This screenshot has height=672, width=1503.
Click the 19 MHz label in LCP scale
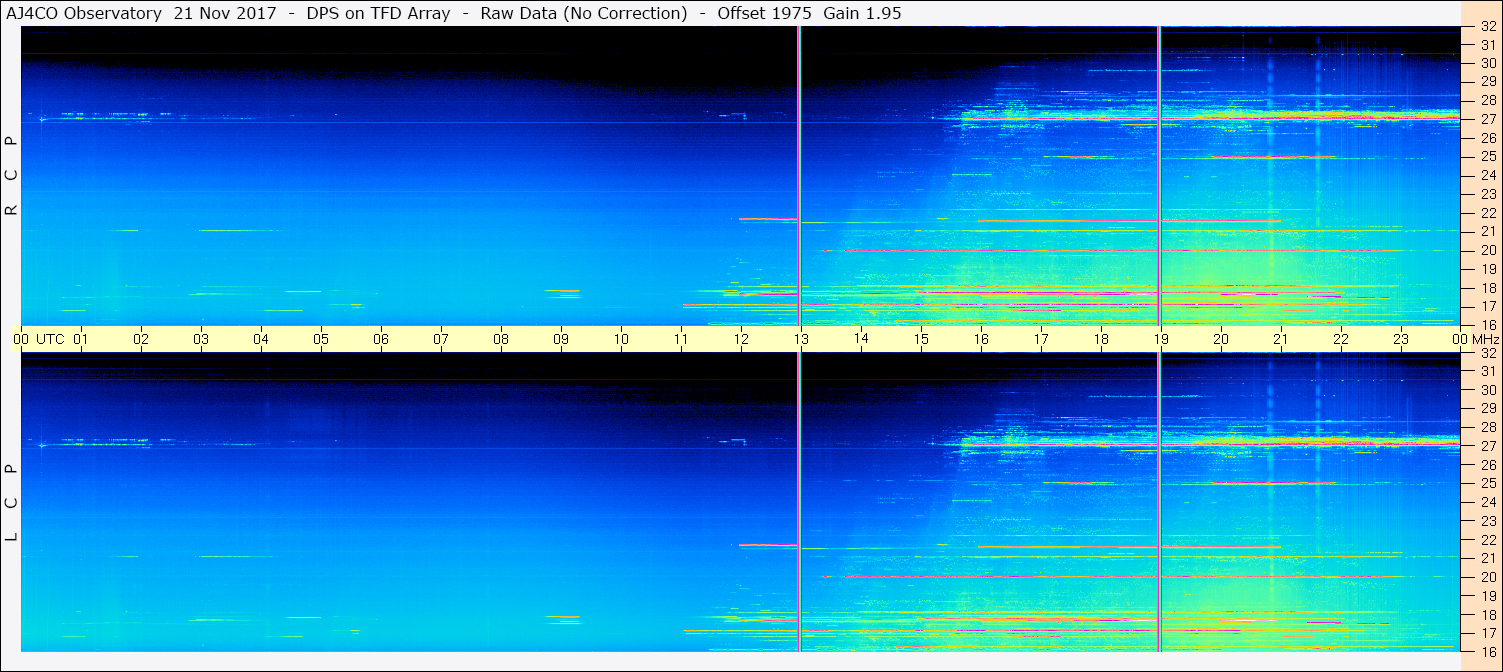pyautogui.click(x=1488, y=595)
